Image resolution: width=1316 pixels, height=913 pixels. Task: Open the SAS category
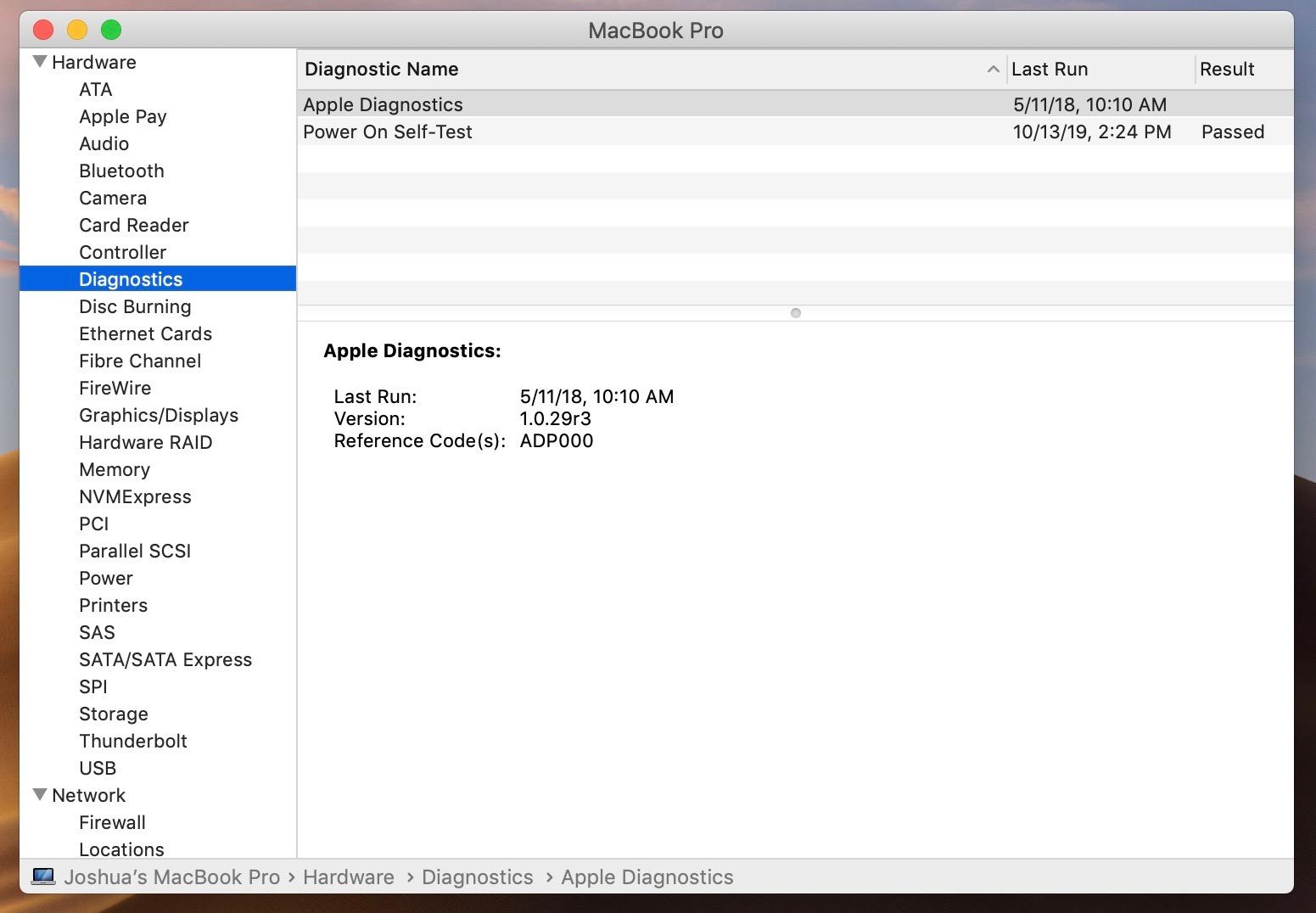click(97, 632)
